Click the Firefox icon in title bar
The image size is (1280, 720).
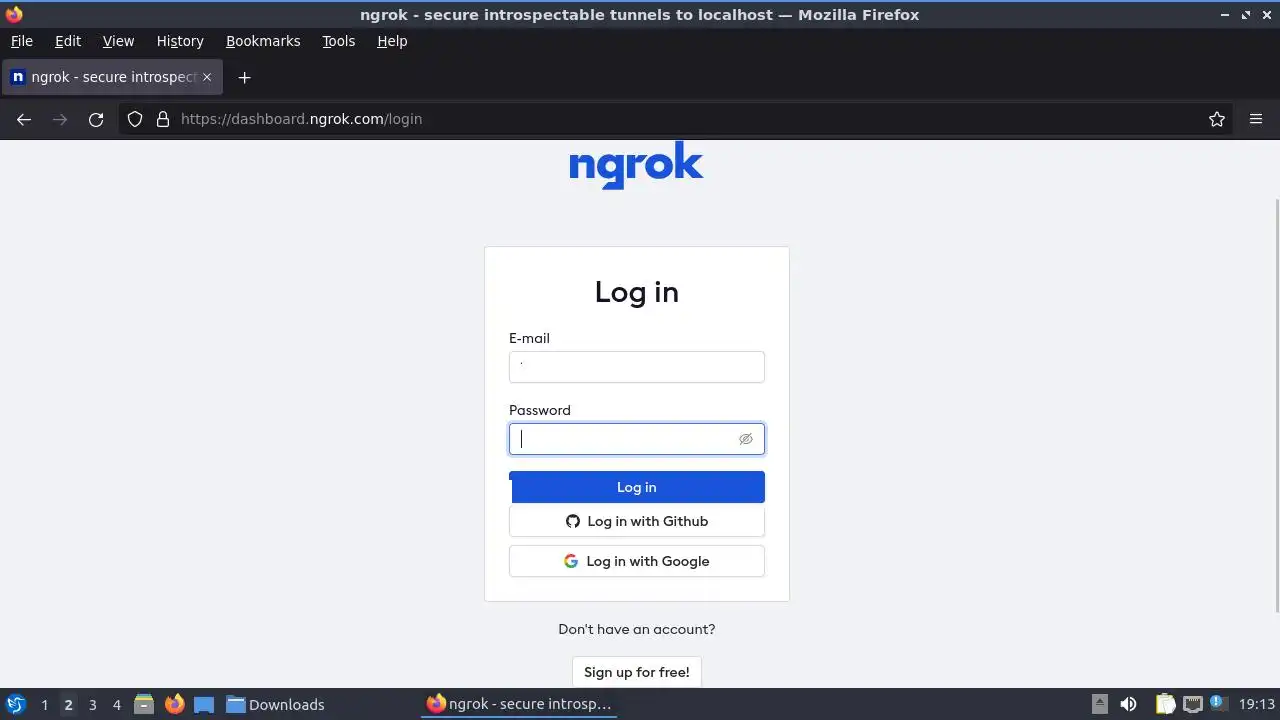coord(13,14)
